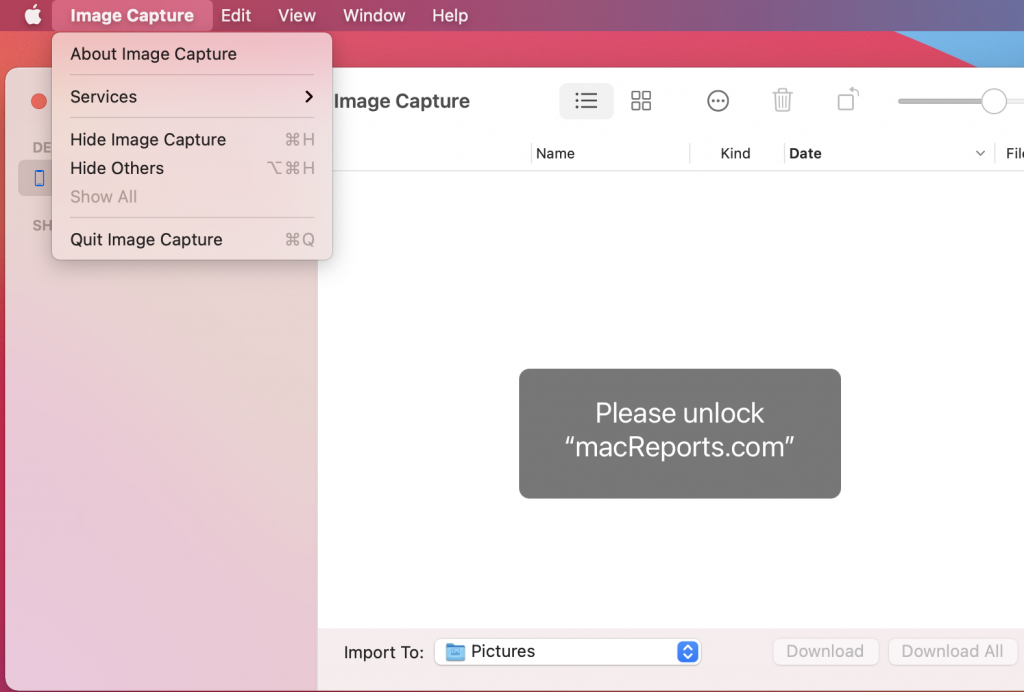Click the dimmed Show All entry
Image resolution: width=1024 pixels, height=692 pixels.
coord(192,197)
